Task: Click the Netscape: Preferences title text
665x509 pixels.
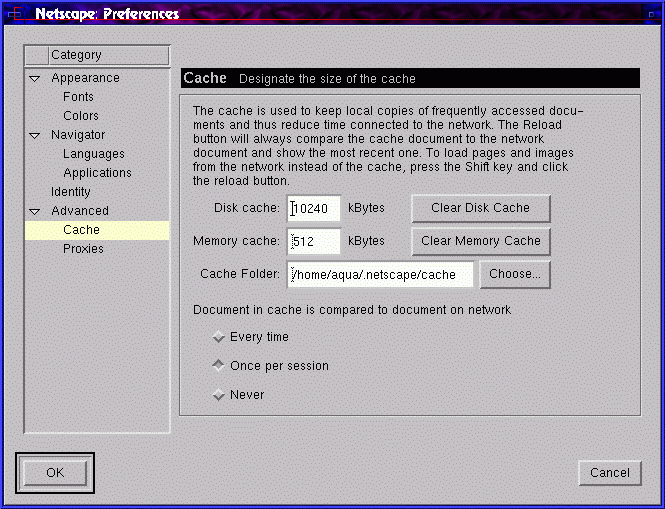Action: pyautogui.click(x=107, y=14)
